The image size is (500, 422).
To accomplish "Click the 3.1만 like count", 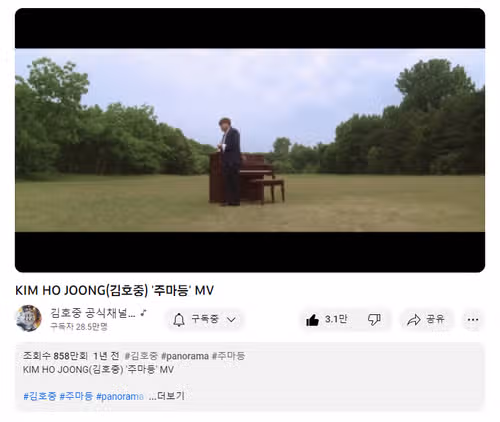I will (336, 319).
